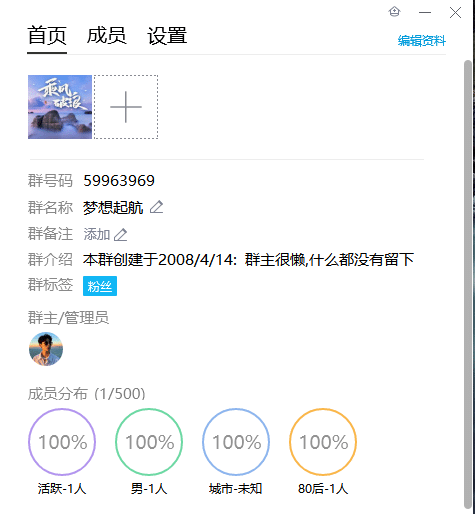Click the 群标签 label
Viewport: 475px width, 514px height.
50,285
